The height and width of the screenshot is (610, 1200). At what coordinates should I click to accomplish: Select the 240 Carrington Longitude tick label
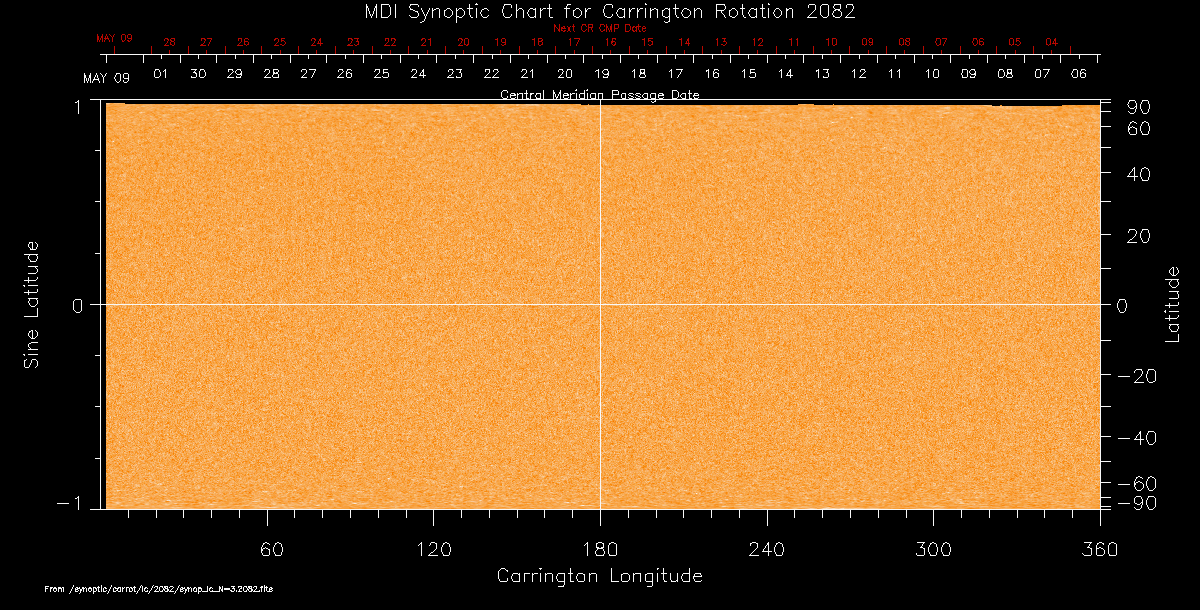coord(766,549)
